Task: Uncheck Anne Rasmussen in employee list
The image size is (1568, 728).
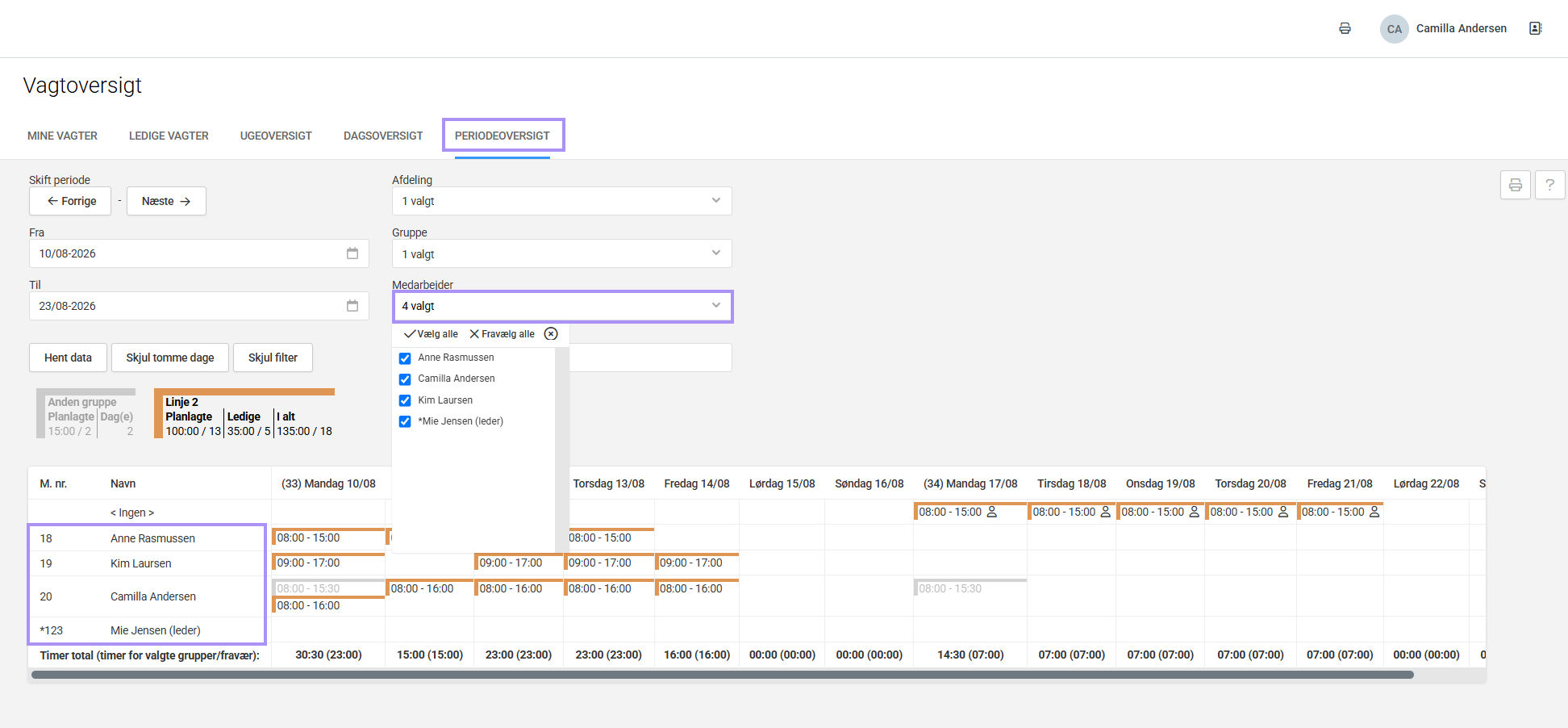Action: click(x=405, y=358)
